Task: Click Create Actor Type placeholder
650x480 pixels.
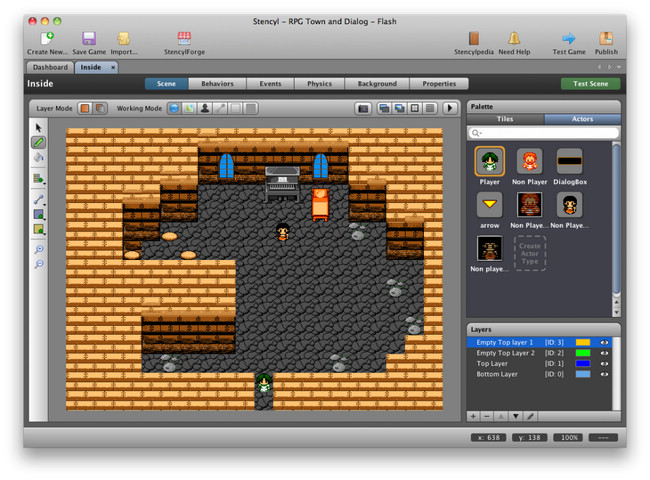Action: click(530, 253)
